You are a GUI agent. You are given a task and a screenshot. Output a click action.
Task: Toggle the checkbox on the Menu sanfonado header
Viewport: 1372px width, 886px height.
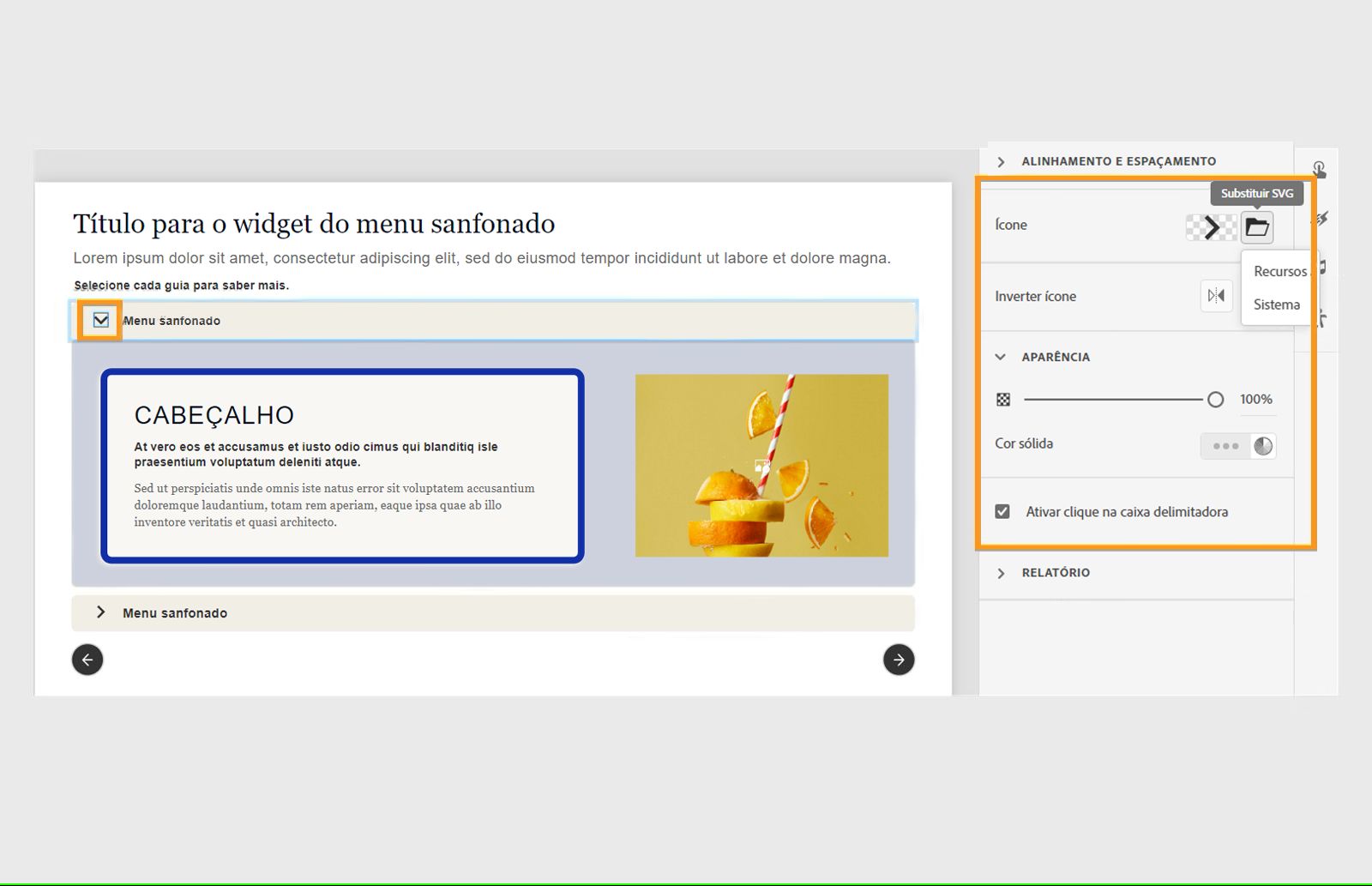click(102, 320)
